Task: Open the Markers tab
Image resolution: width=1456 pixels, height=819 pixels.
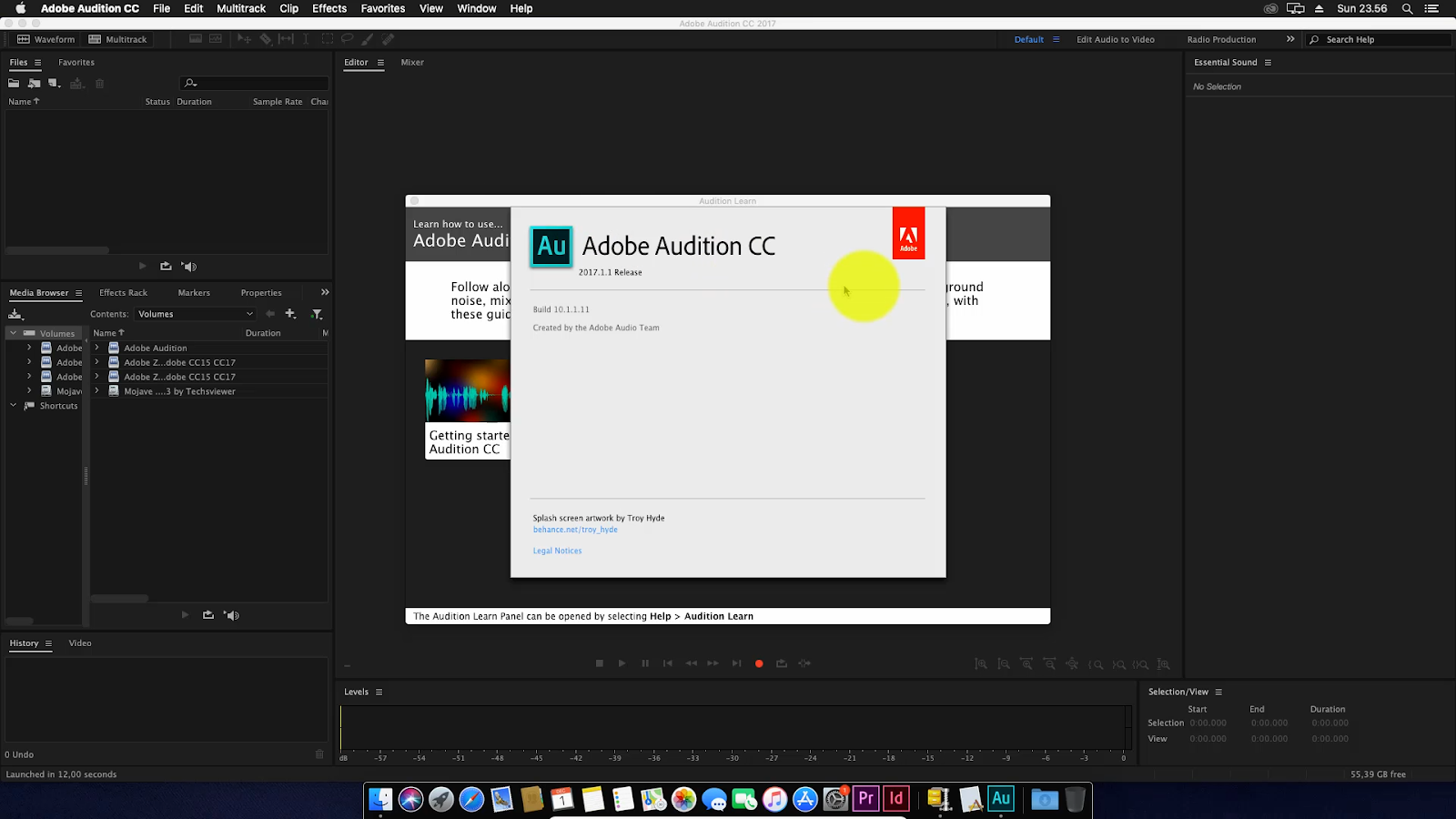Action: click(x=194, y=293)
